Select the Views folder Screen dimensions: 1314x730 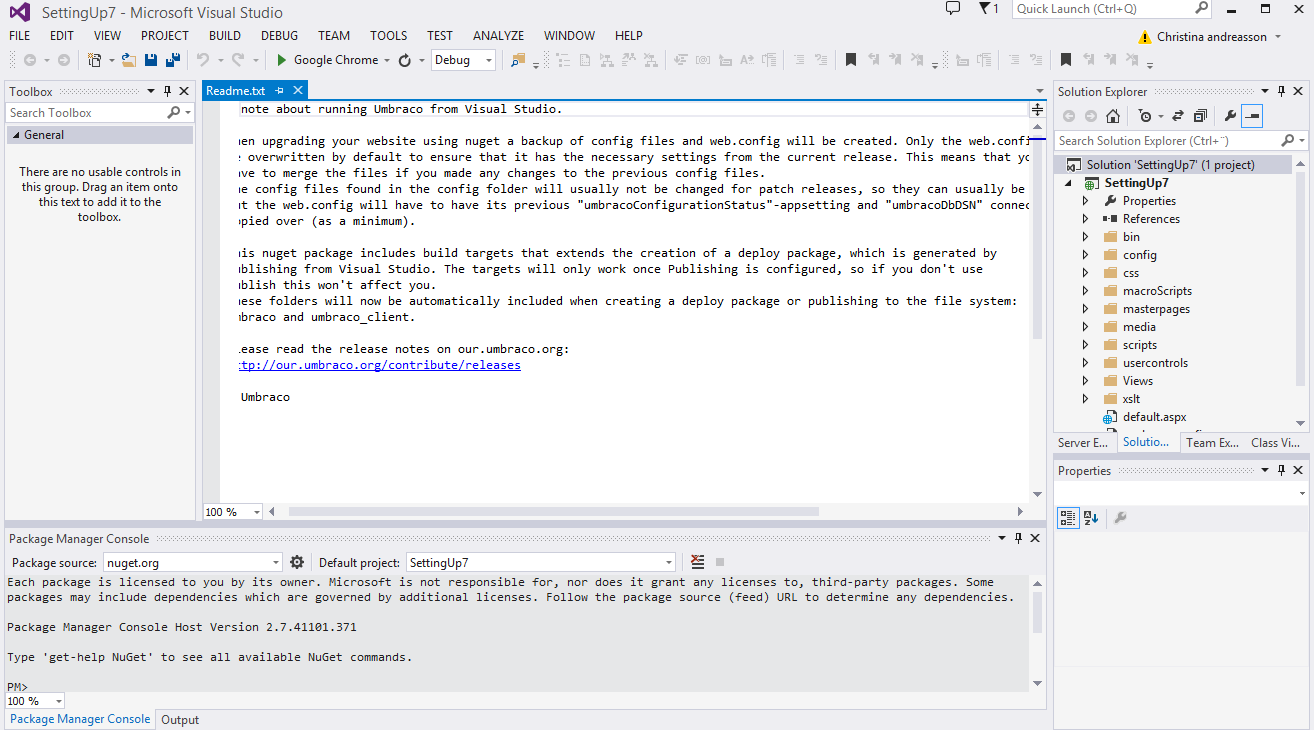coord(1137,381)
